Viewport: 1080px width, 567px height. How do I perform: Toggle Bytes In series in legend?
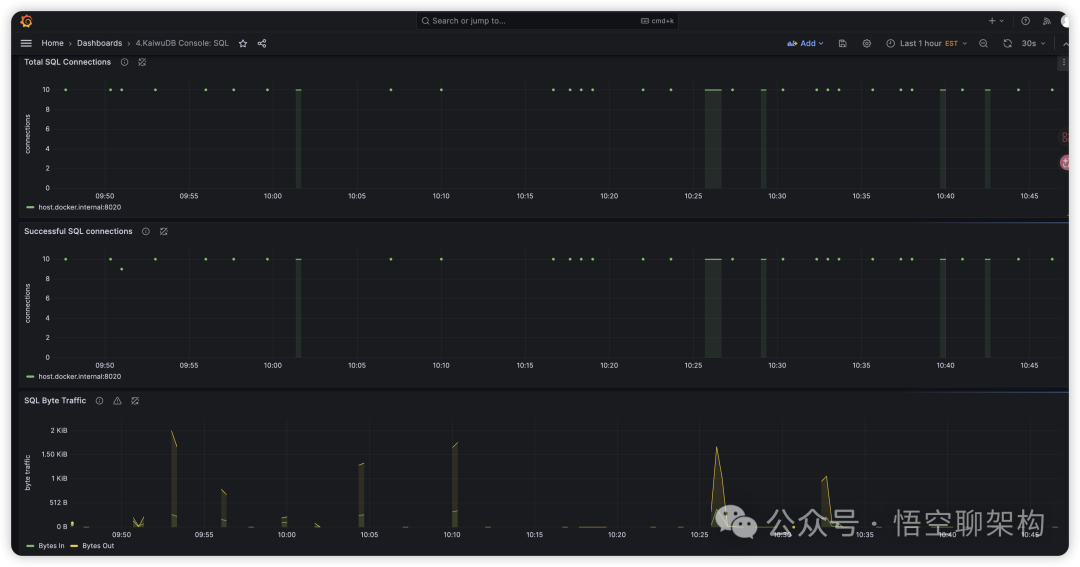(x=51, y=546)
